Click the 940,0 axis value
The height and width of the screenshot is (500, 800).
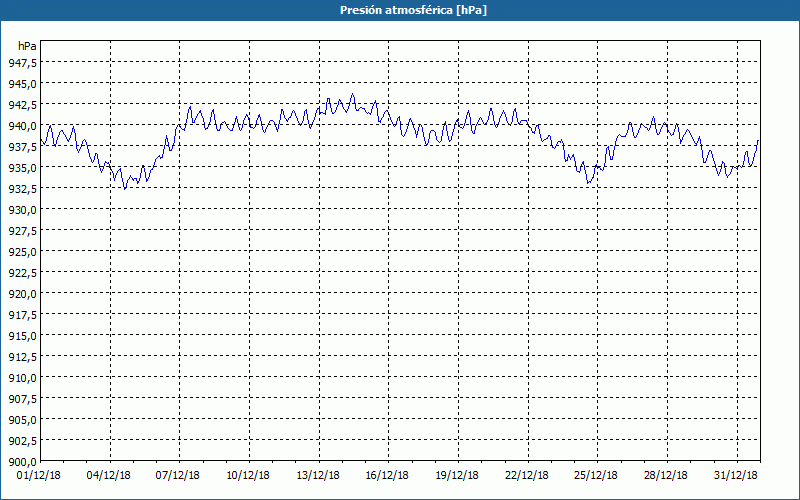tap(22, 126)
